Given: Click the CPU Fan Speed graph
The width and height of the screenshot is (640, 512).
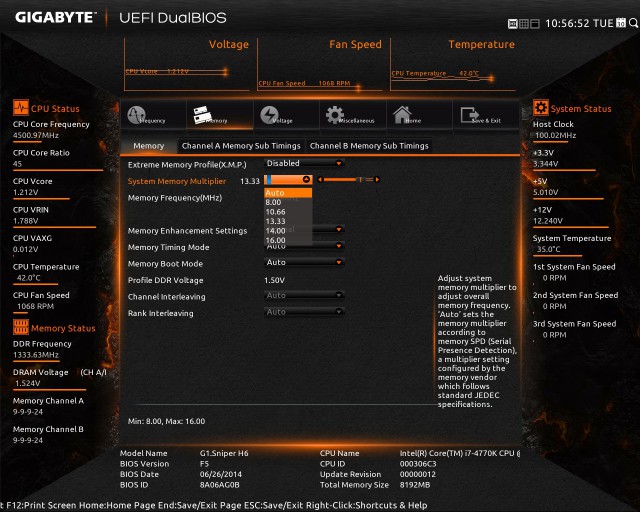Looking at the screenshot, I should pyautogui.click(x=320, y=65).
